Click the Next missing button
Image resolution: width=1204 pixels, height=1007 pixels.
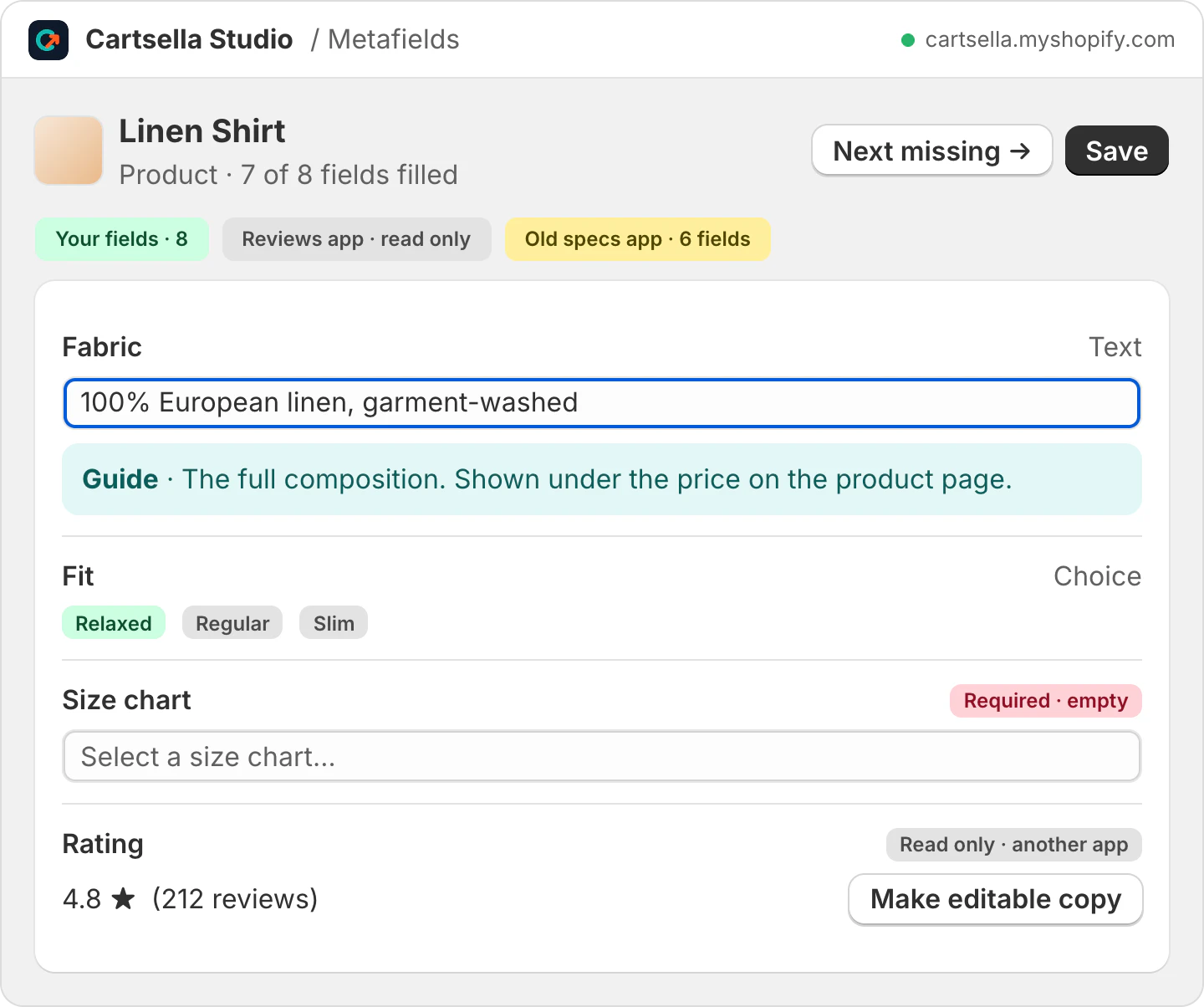tap(931, 151)
